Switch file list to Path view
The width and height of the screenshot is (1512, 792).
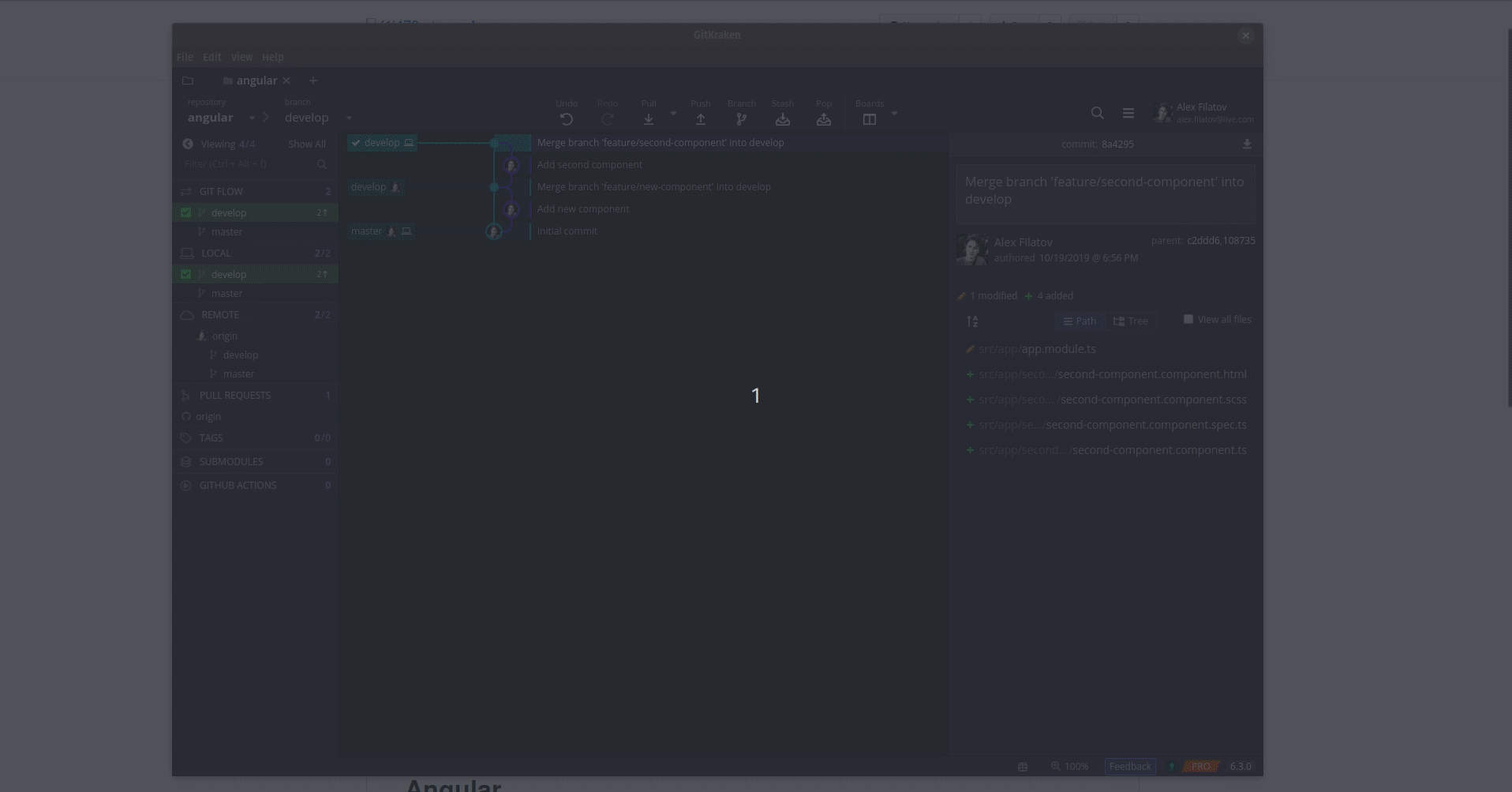click(1080, 321)
